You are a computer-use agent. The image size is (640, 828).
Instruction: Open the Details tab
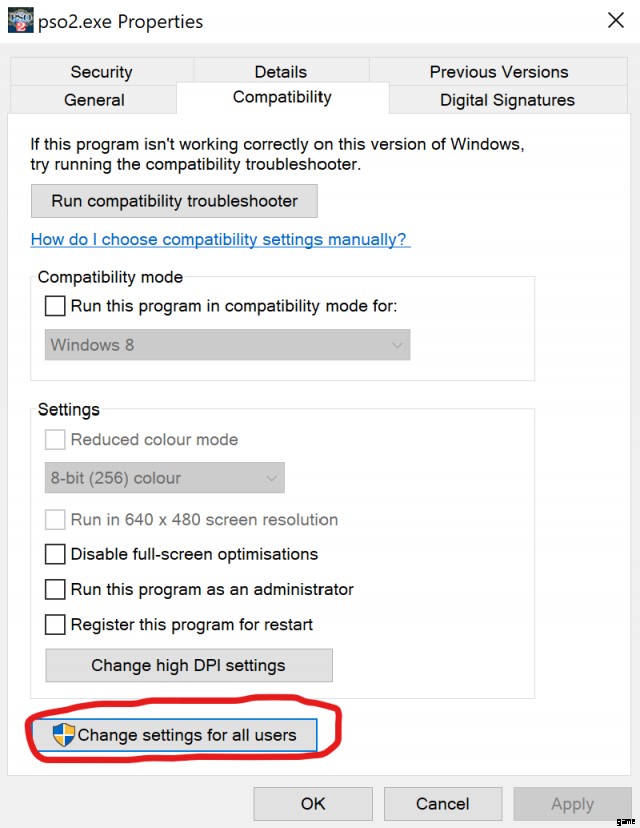280,72
